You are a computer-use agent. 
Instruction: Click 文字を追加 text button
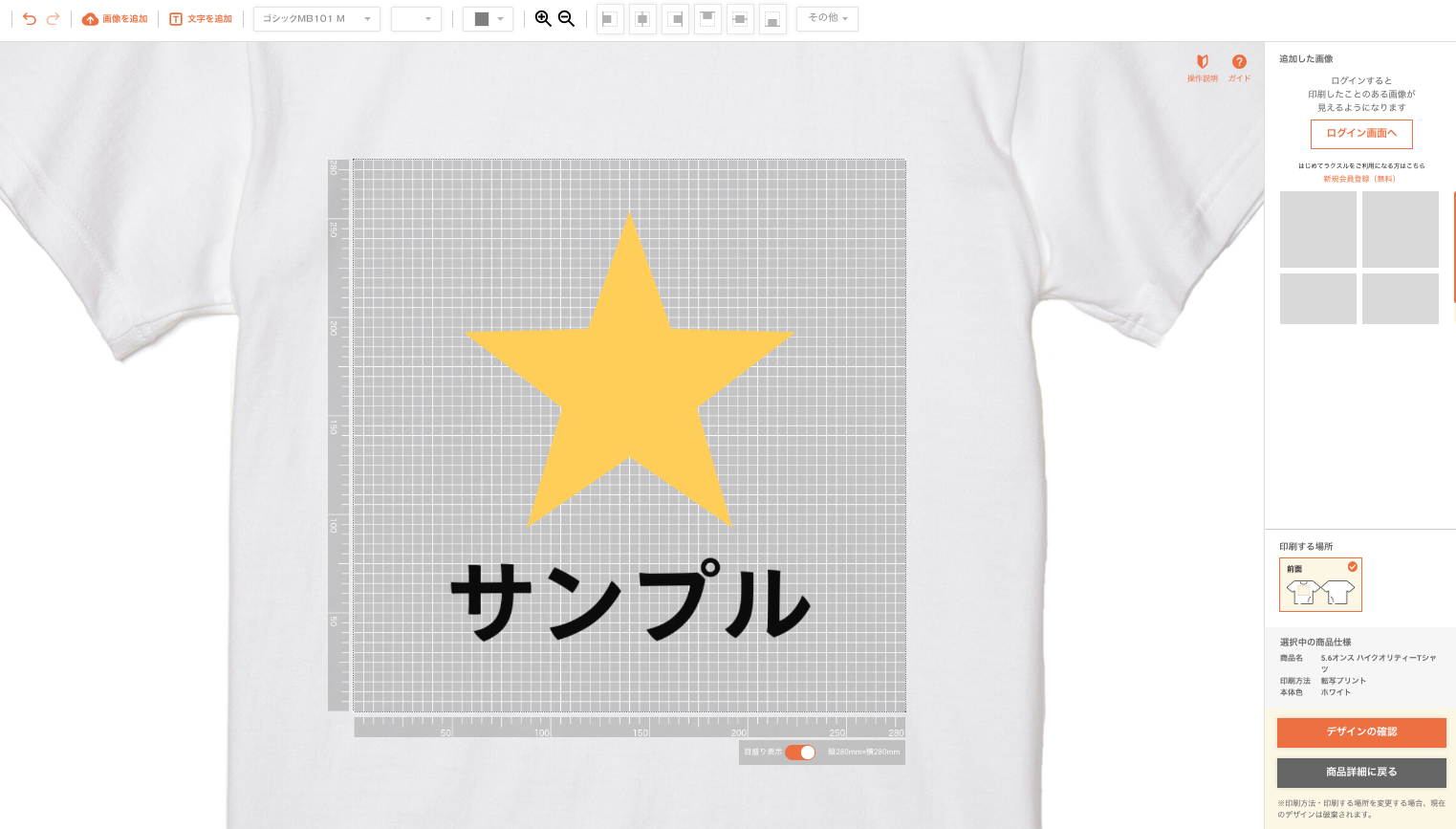(201, 19)
